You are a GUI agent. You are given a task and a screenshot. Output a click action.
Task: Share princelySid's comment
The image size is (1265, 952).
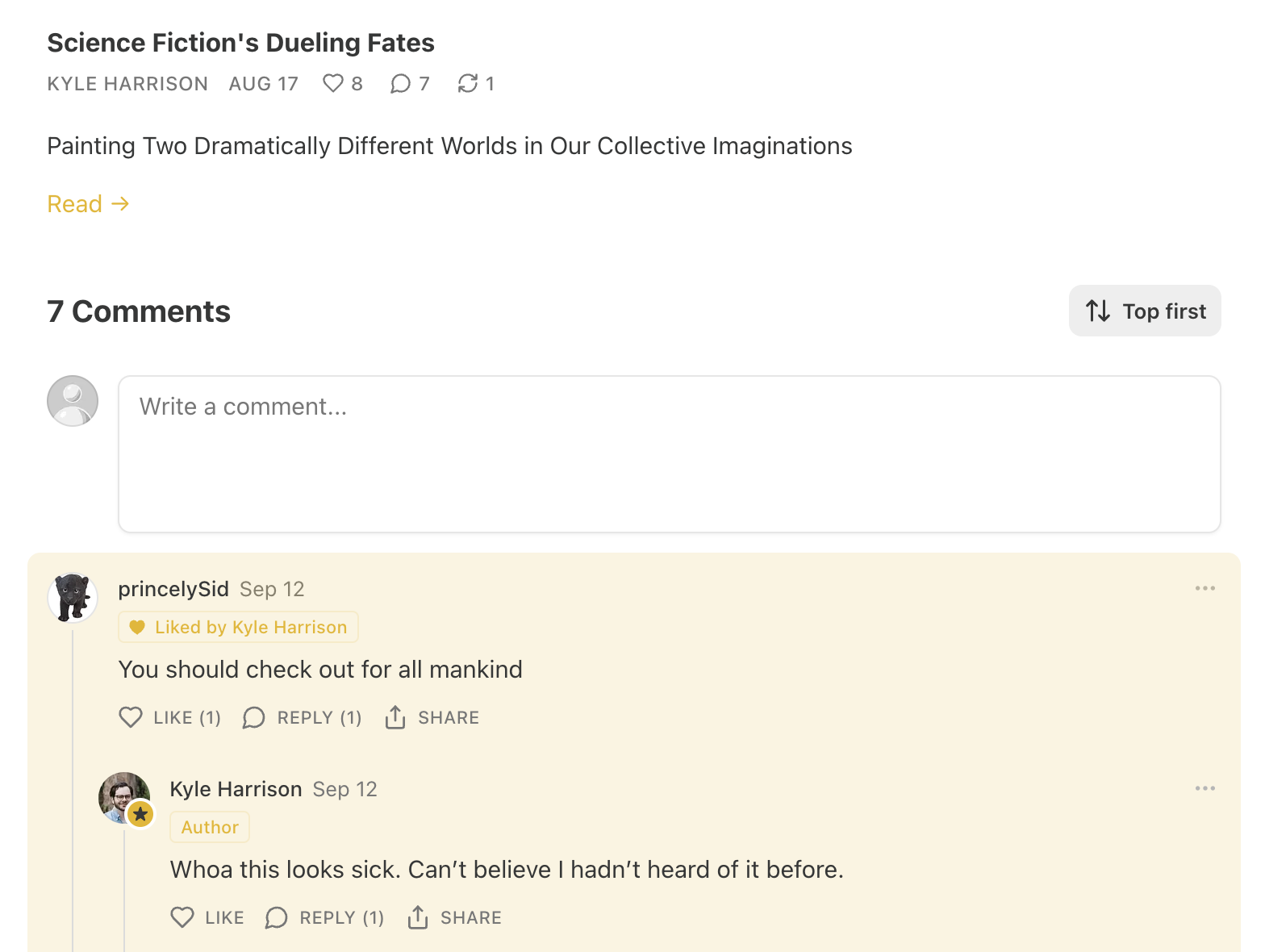pos(432,717)
